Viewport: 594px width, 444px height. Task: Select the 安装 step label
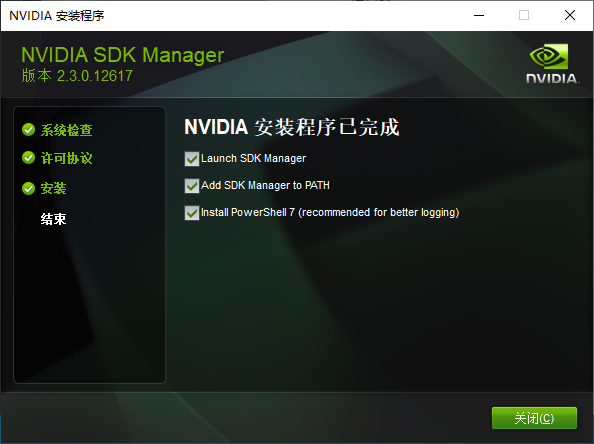coord(53,188)
